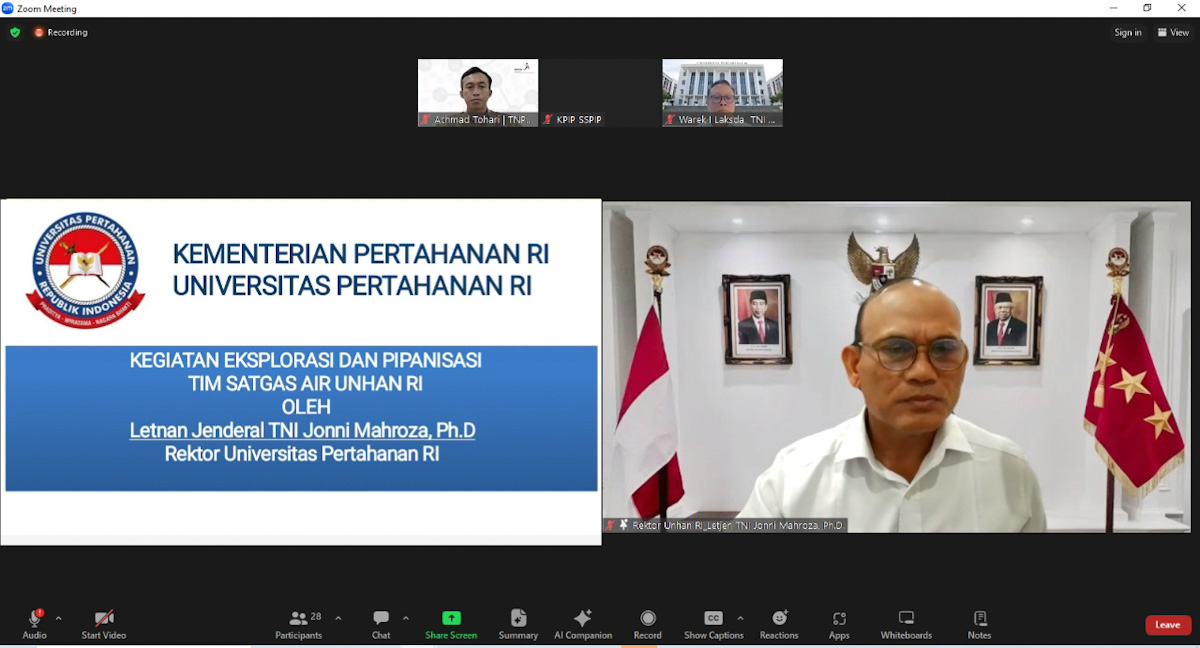Click slide heading "KEMENTERIAN PERTAHANAN RI"

click(x=361, y=254)
